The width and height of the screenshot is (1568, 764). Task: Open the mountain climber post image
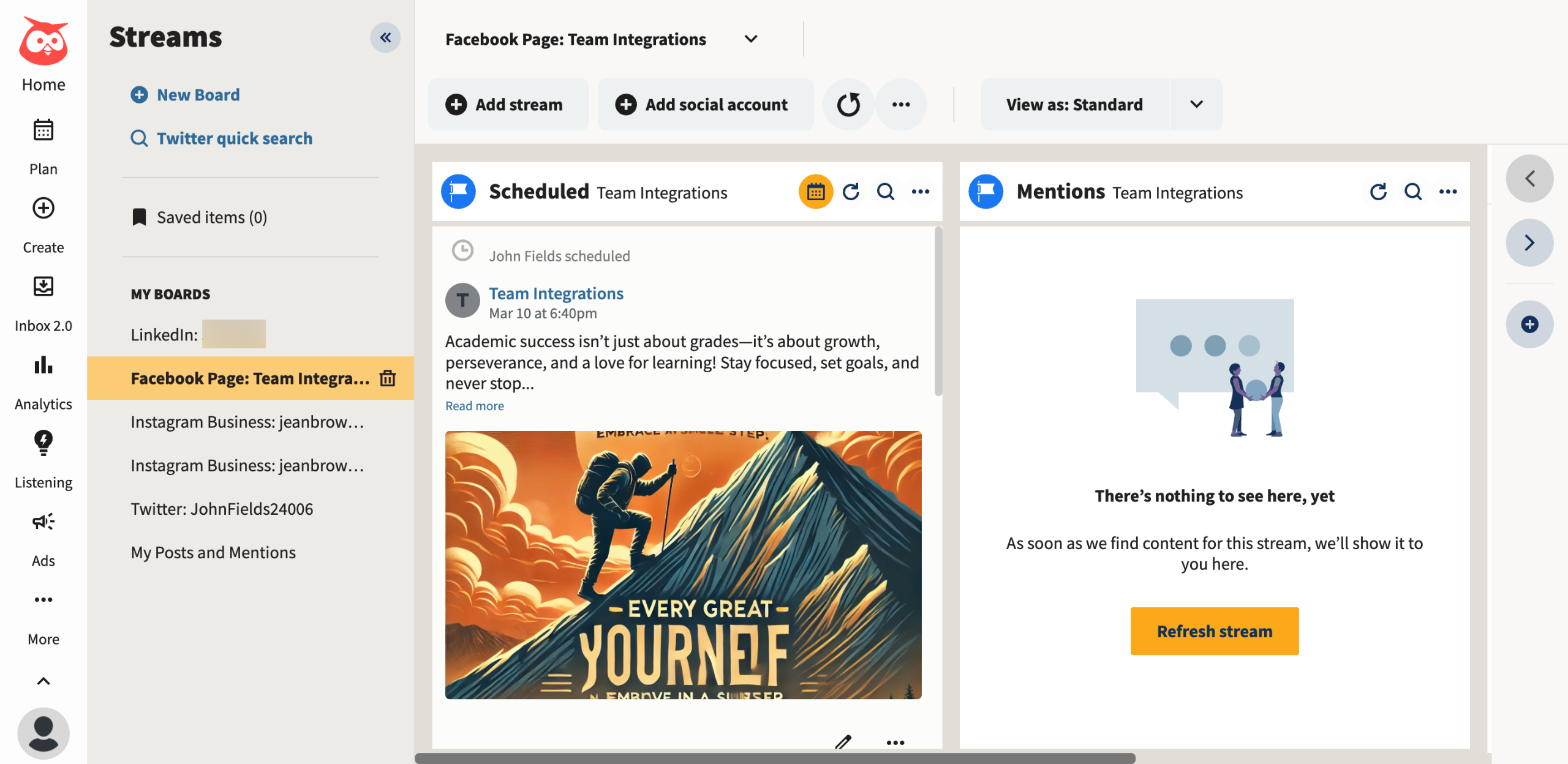(683, 564)
